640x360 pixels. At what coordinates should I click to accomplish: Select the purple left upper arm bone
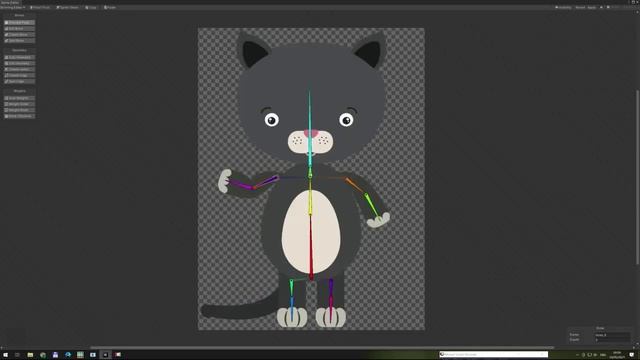click(266, 182)
